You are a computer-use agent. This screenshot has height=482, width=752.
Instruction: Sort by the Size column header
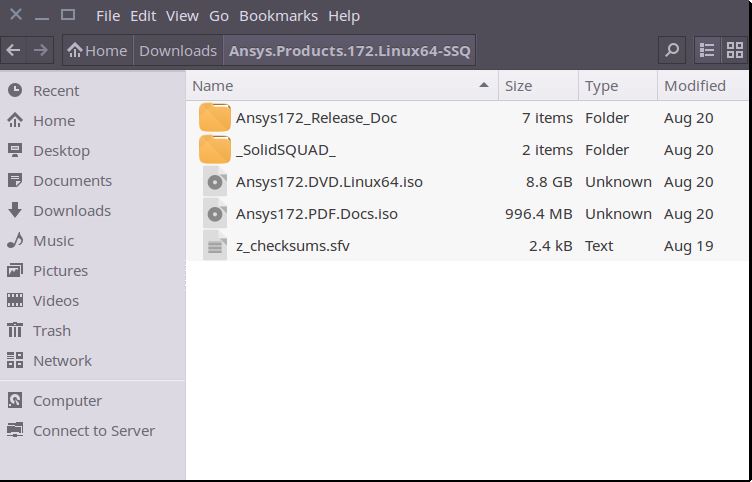point(538,86)
